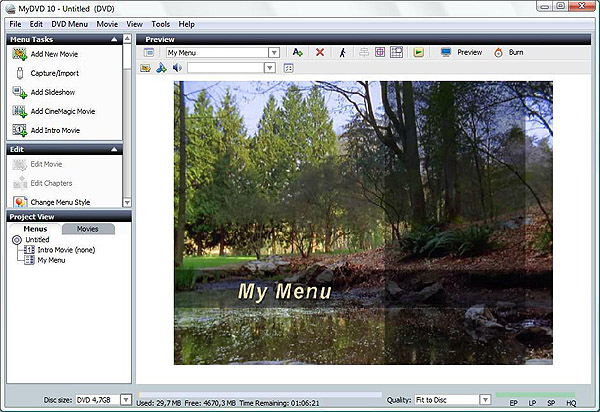Click the Add Text icon in toolbar
600x412 pixels.
(297, 52)
